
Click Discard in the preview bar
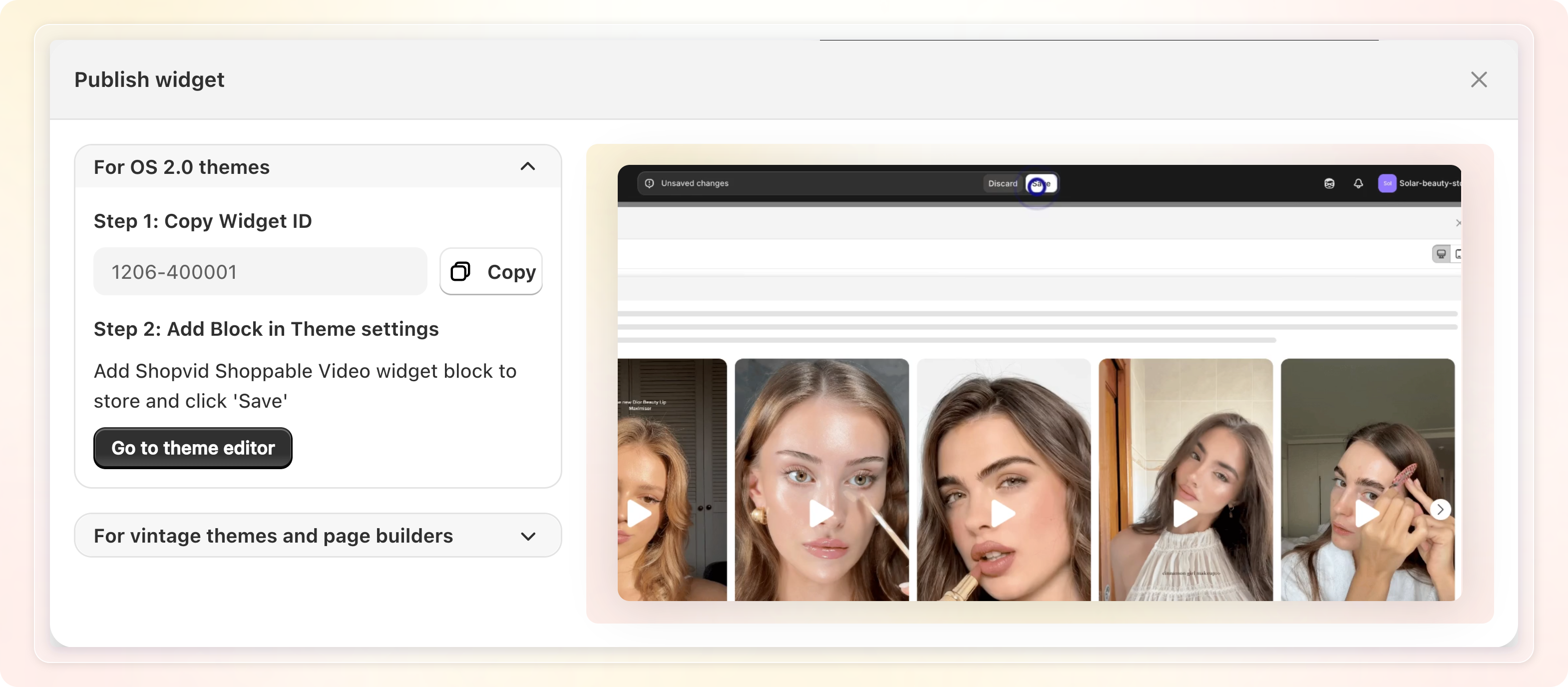click(x=1003, y=183)
